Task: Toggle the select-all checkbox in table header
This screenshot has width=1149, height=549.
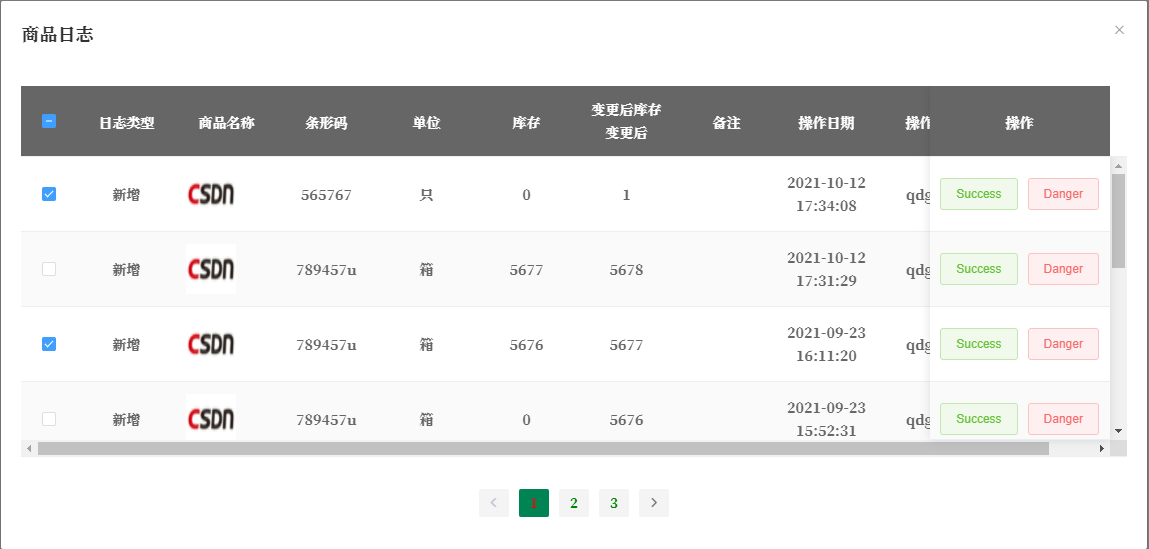Action: (49, 122)
